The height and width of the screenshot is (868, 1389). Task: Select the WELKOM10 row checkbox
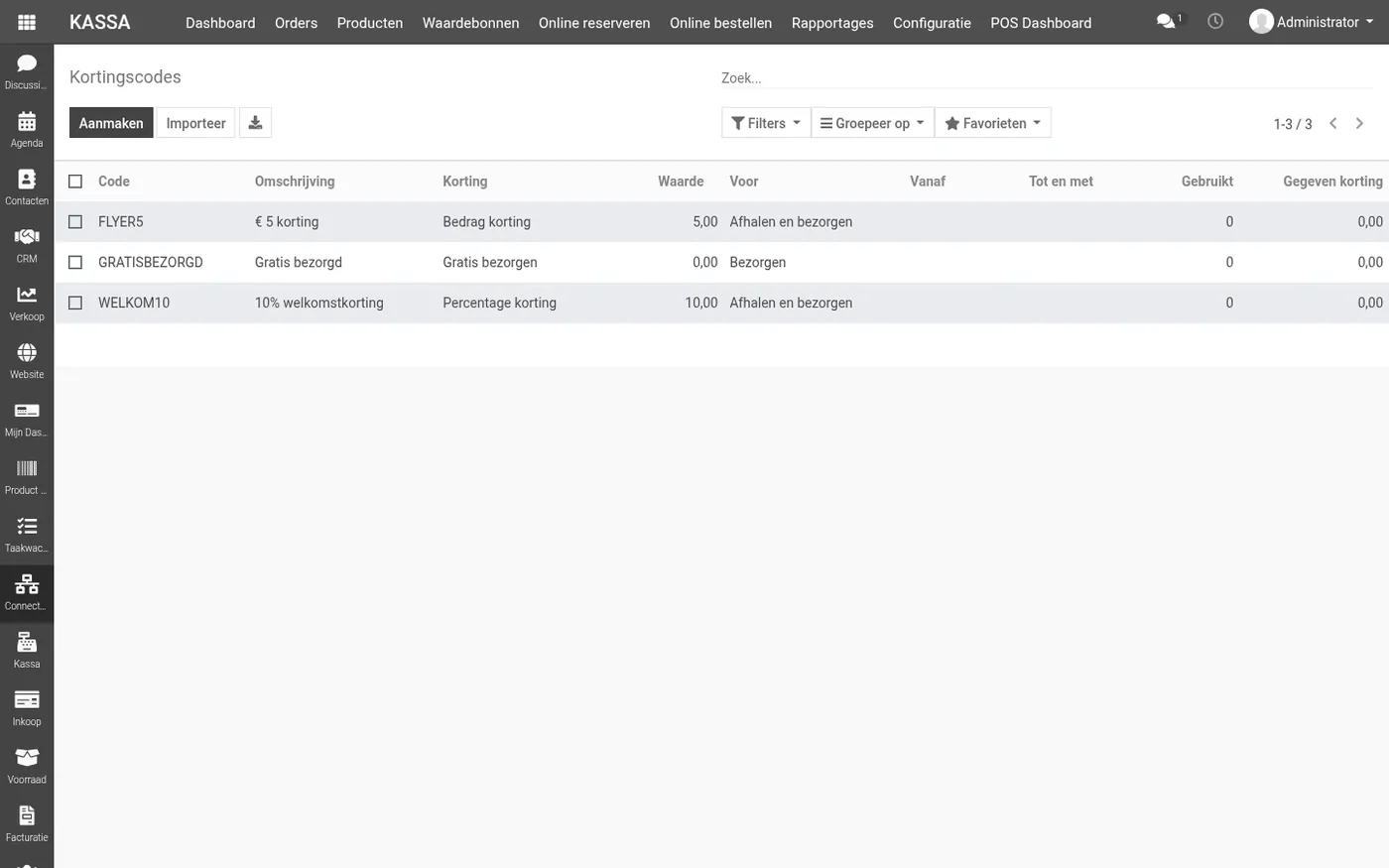tap(75, 303)
